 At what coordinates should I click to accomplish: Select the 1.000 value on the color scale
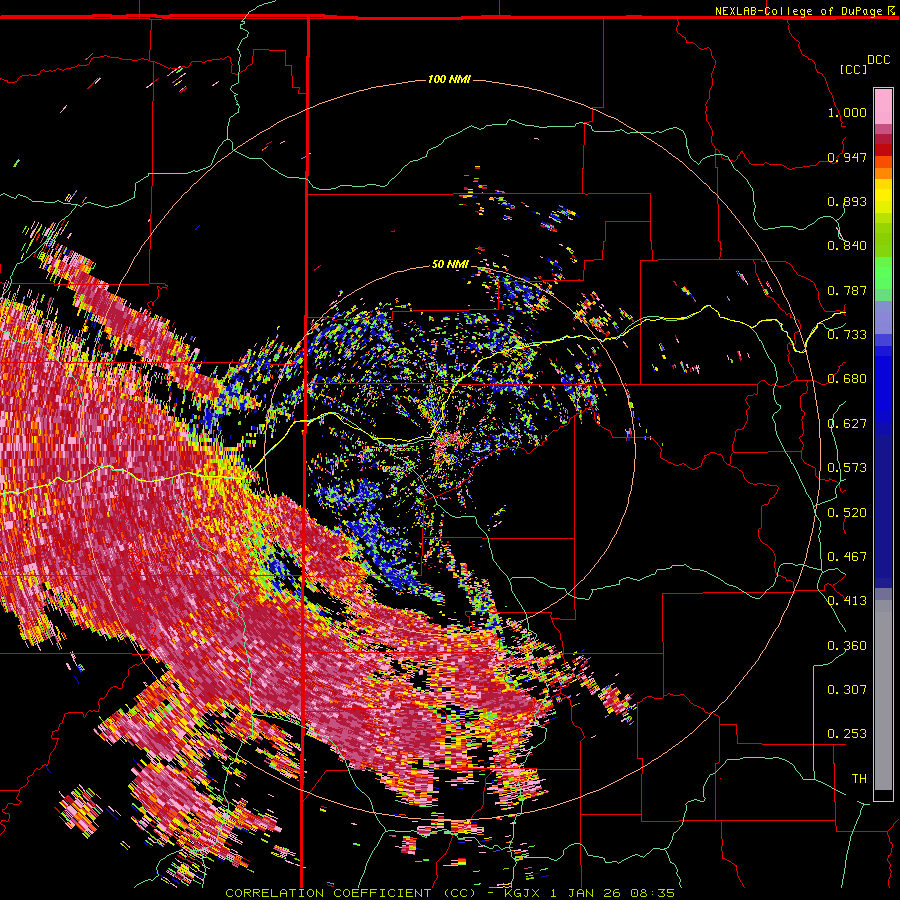(x=847, y=112)
